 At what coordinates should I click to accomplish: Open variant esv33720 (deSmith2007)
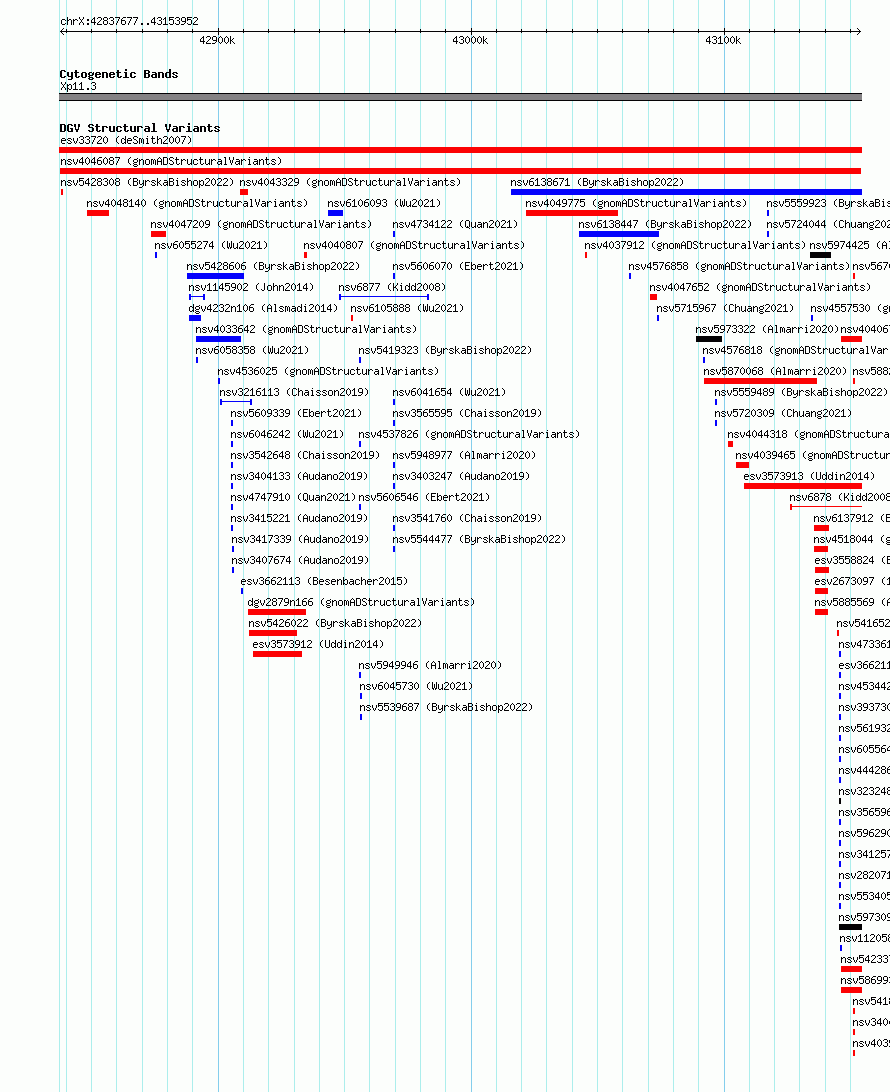(x=126, y=140)
